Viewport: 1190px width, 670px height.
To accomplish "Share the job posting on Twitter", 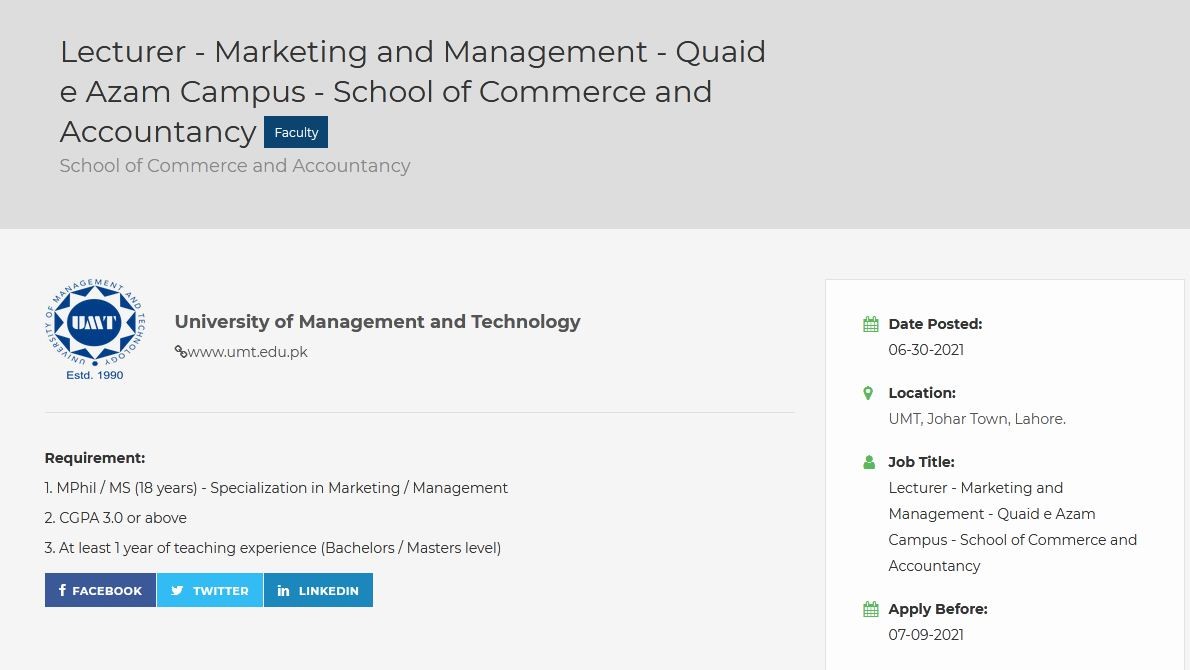I will pos(210,590).
